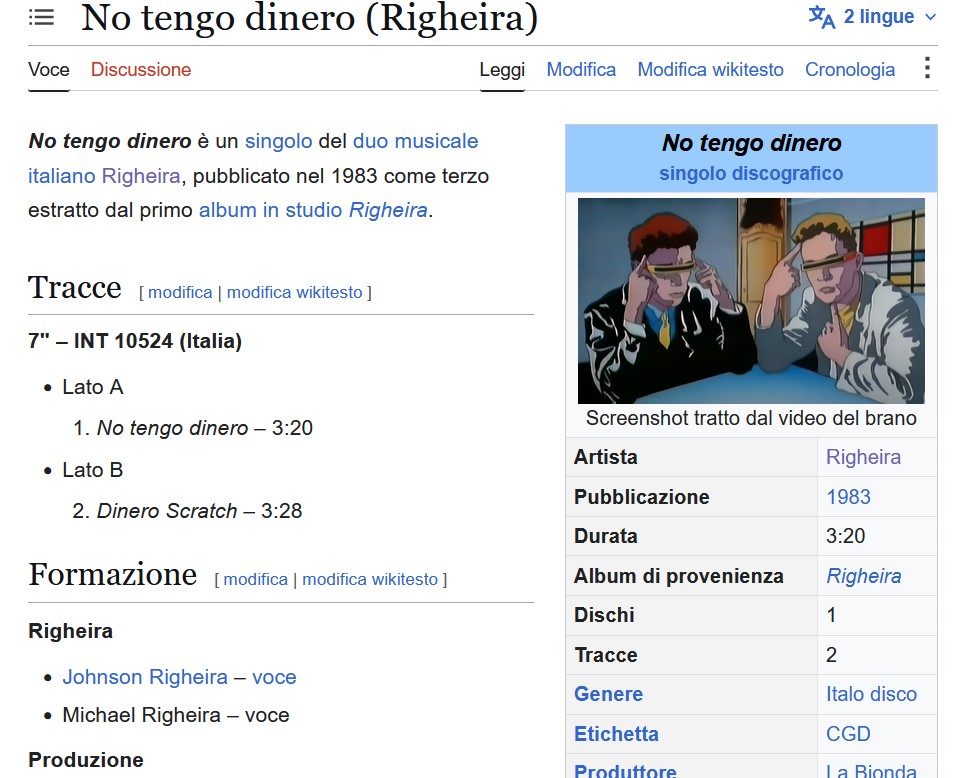Follow the Produttore label link

[625, 771]
